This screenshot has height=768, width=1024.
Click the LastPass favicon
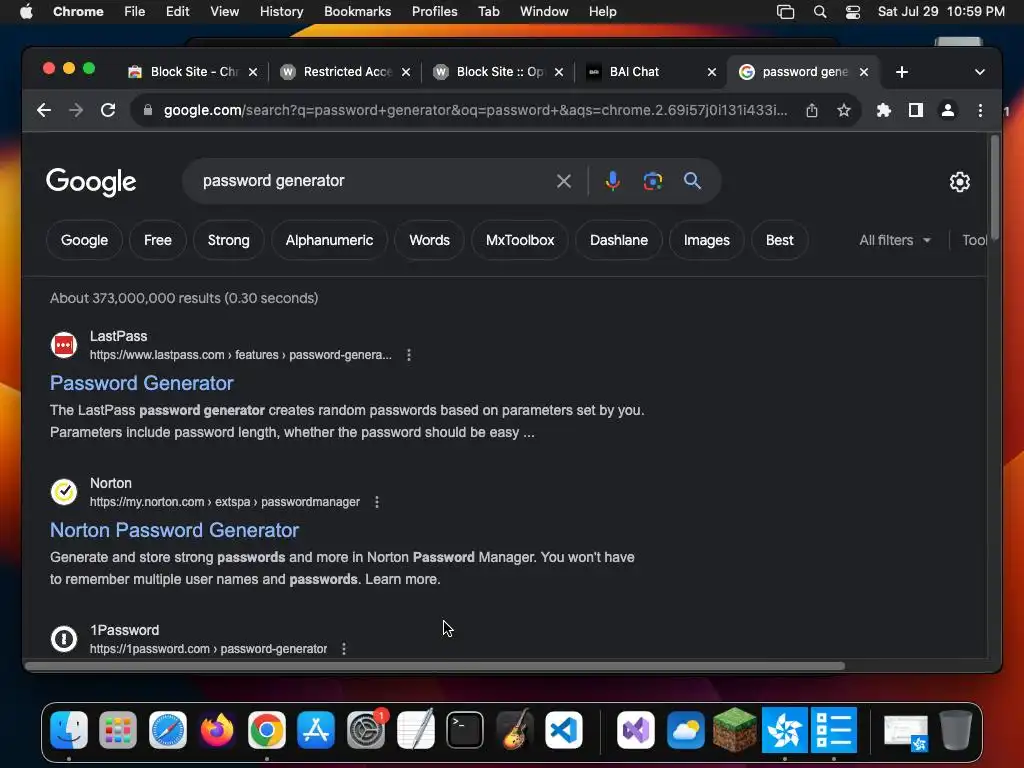[x=64, y=345]
